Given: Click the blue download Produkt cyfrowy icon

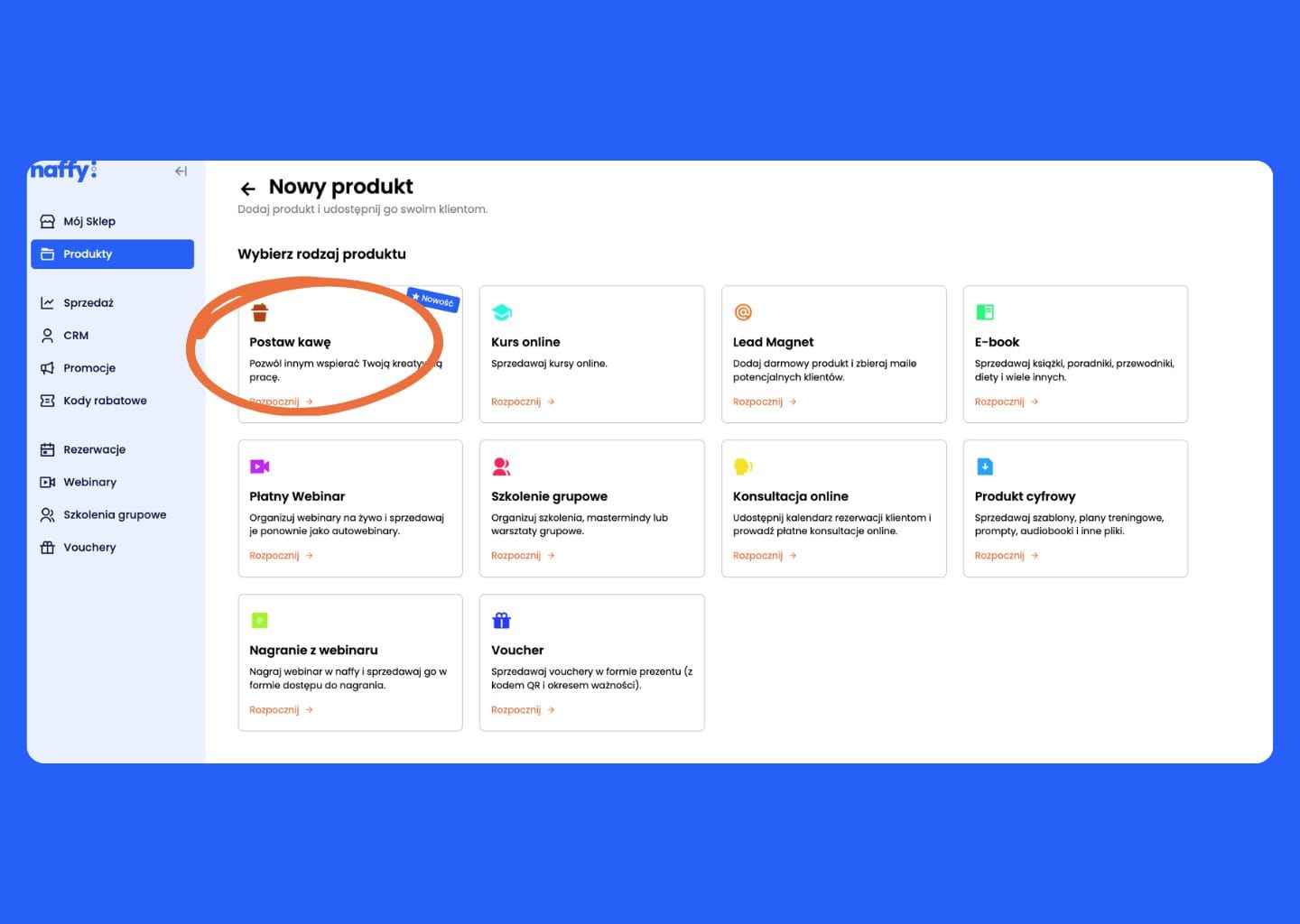Looking at the screenshot, I should [x=985, y=467].
